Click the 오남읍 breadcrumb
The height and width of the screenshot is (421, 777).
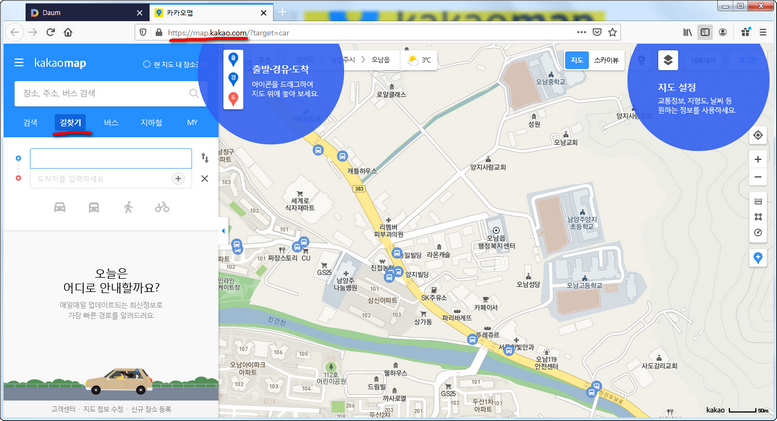click(381, 60)
